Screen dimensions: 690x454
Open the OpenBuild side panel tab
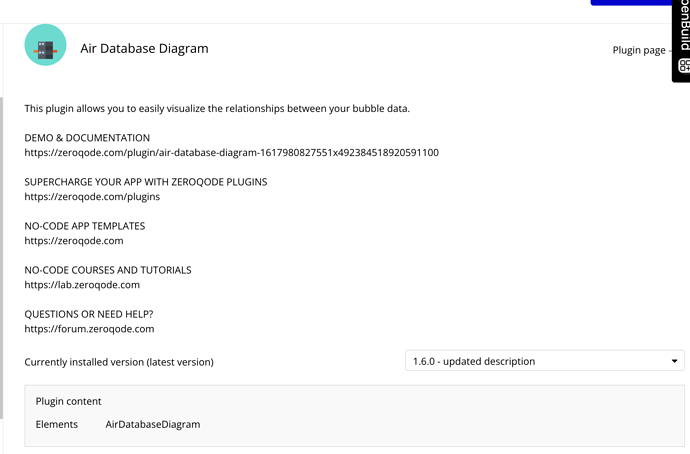coord(681,40)
